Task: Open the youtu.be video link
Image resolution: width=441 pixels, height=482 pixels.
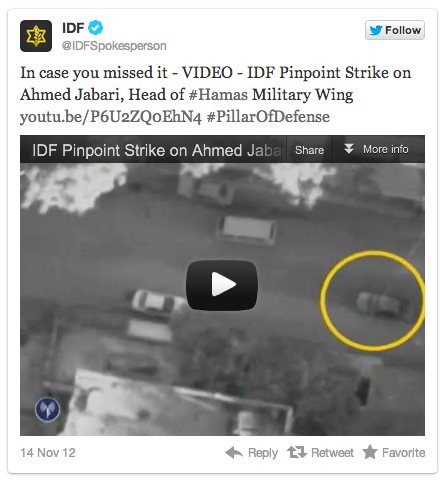Action: click(x=111, y=117)
